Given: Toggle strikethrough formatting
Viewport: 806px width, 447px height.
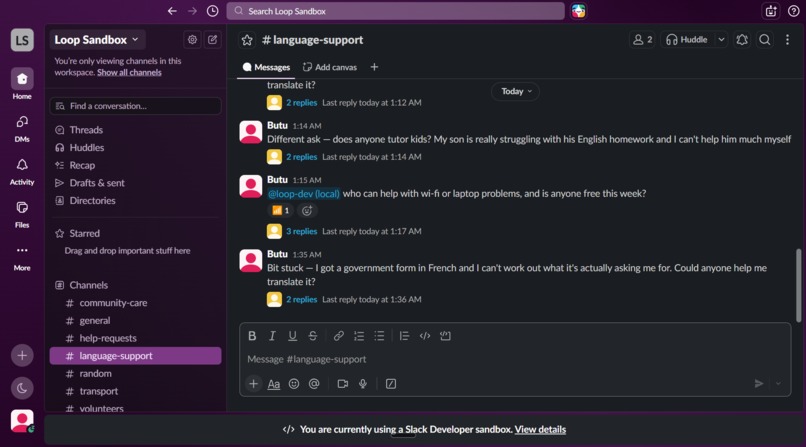Looking at the screenshot, I should 313,336.
